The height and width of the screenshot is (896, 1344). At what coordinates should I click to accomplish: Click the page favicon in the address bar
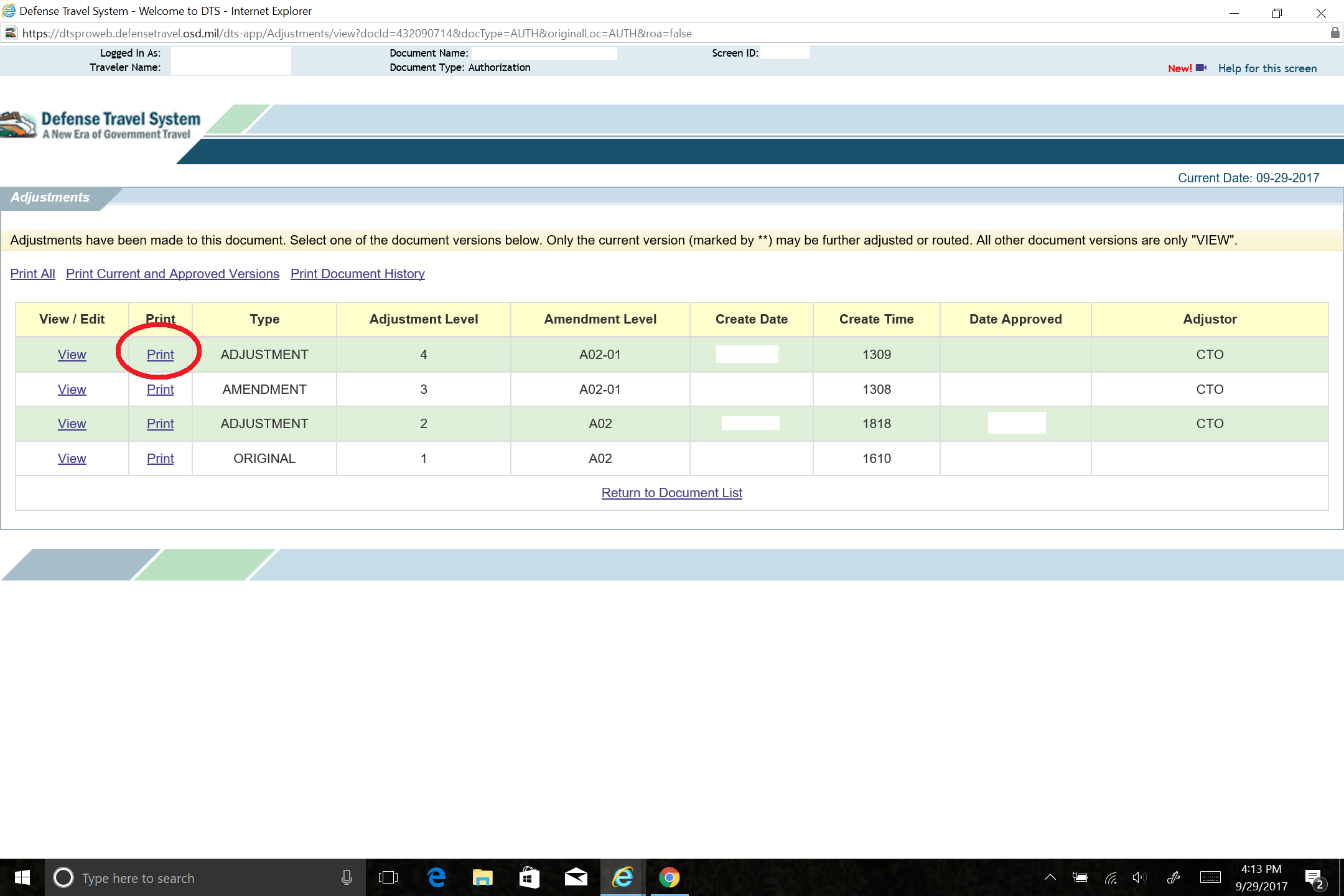pos(11,33)
